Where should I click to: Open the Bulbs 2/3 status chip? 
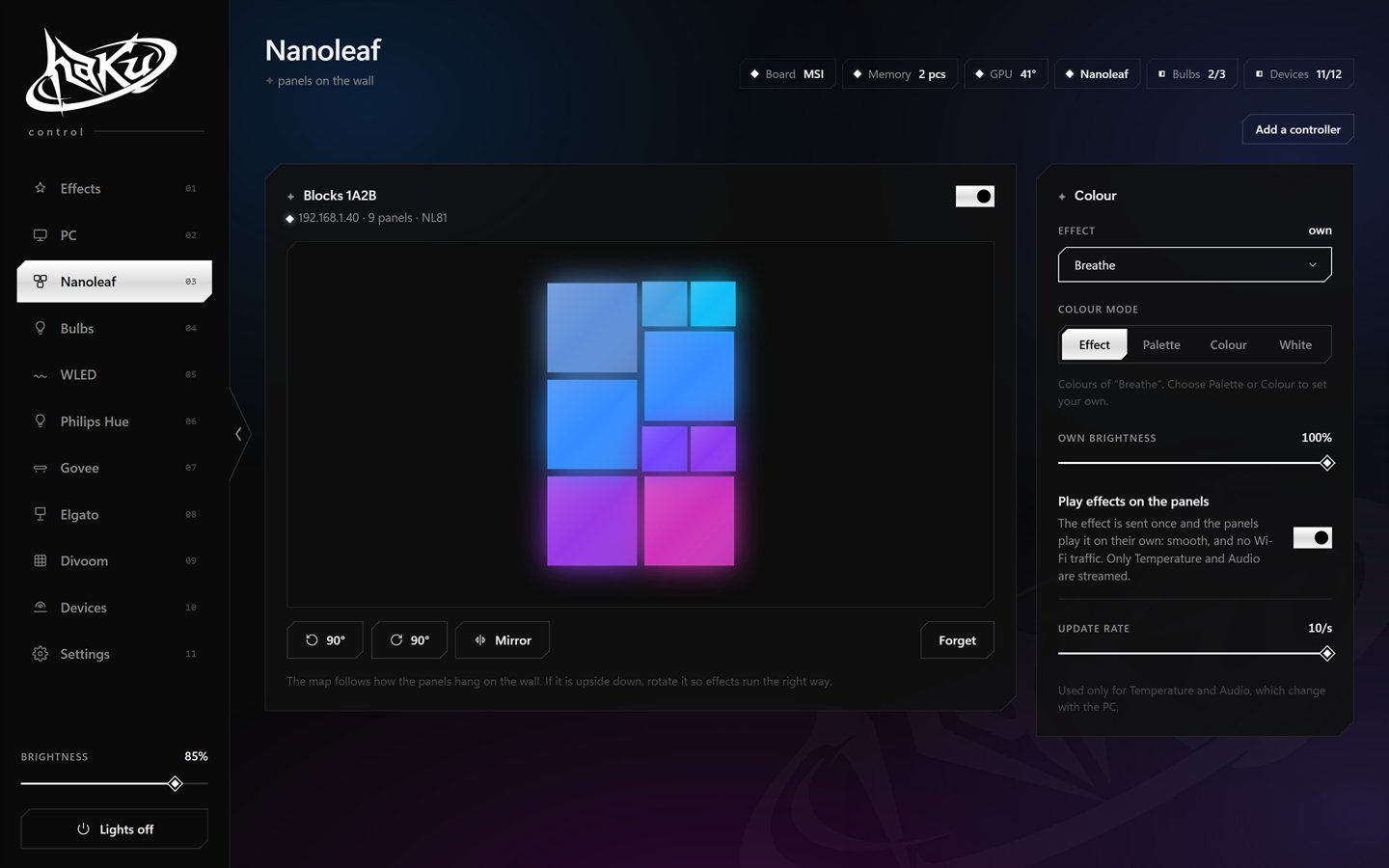point(1192,74)
